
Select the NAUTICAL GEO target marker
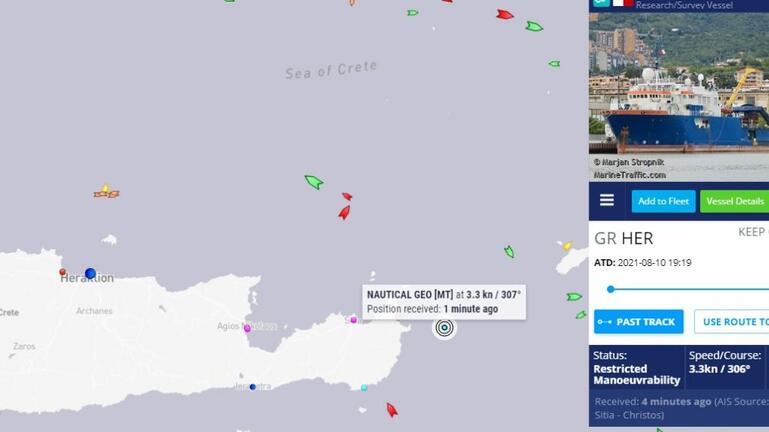point(444,328)
